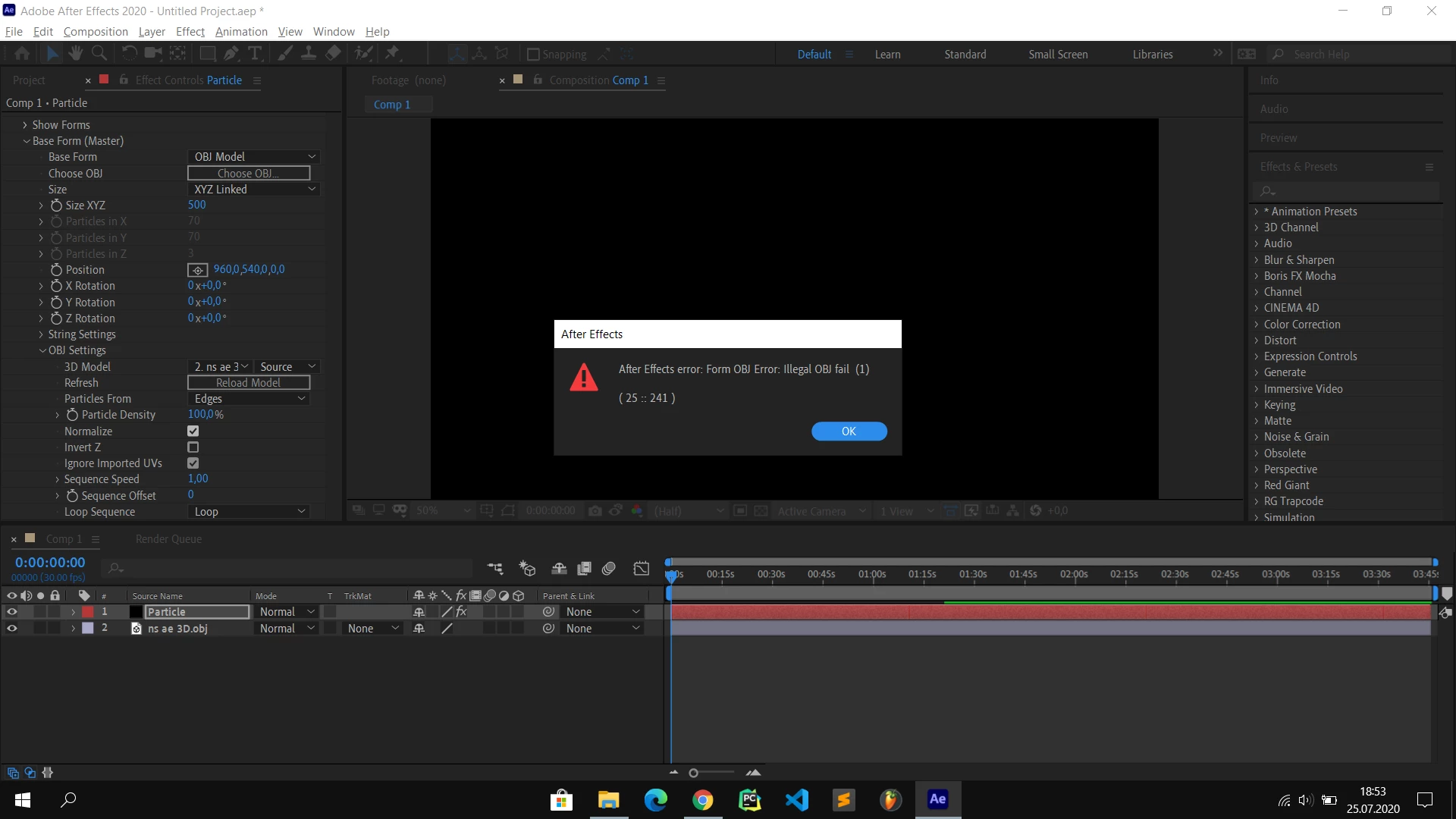Expand the String Settings group
This screenshot has width=1456, height=819.
[41, 334]
